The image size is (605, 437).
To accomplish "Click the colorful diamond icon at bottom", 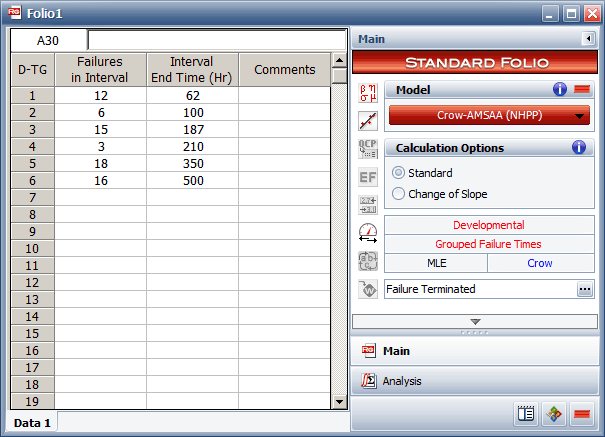I will 553,413.
